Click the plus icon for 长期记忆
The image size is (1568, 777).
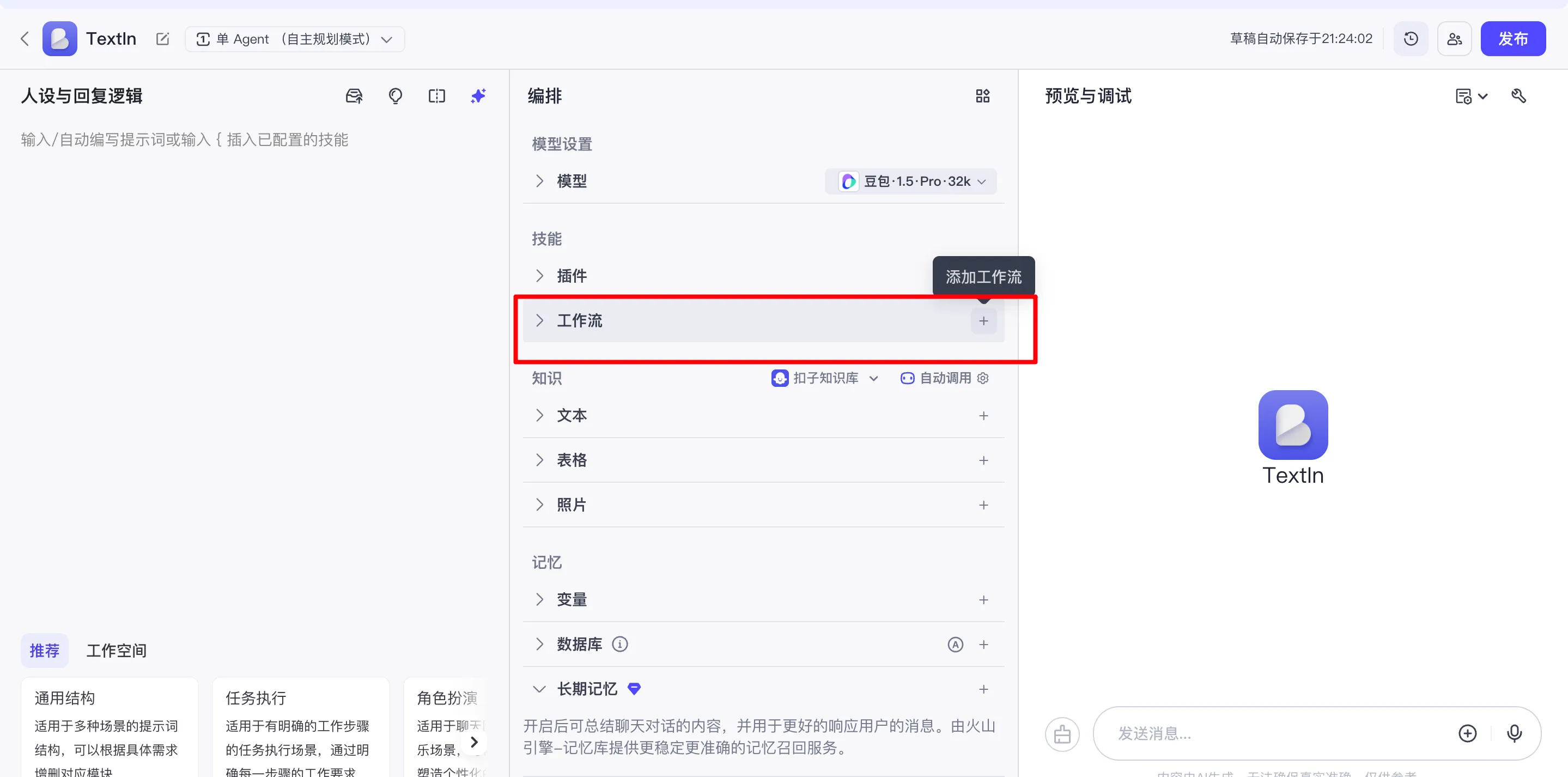(983, 689)
